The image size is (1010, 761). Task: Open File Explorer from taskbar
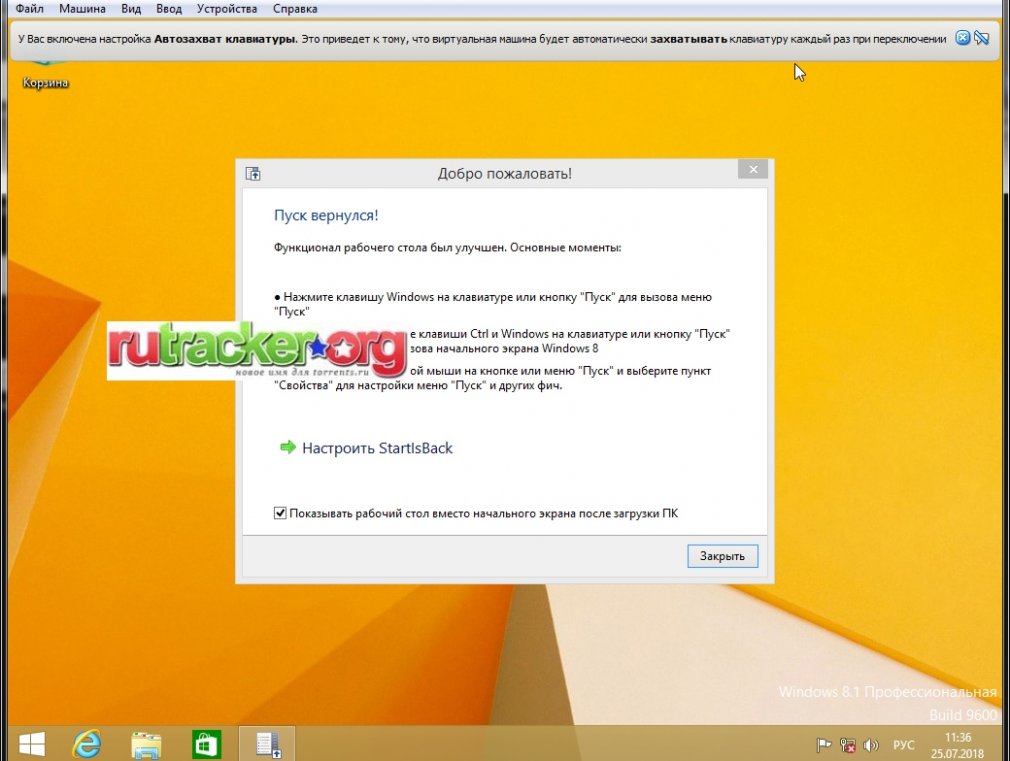tap(146, 745)
